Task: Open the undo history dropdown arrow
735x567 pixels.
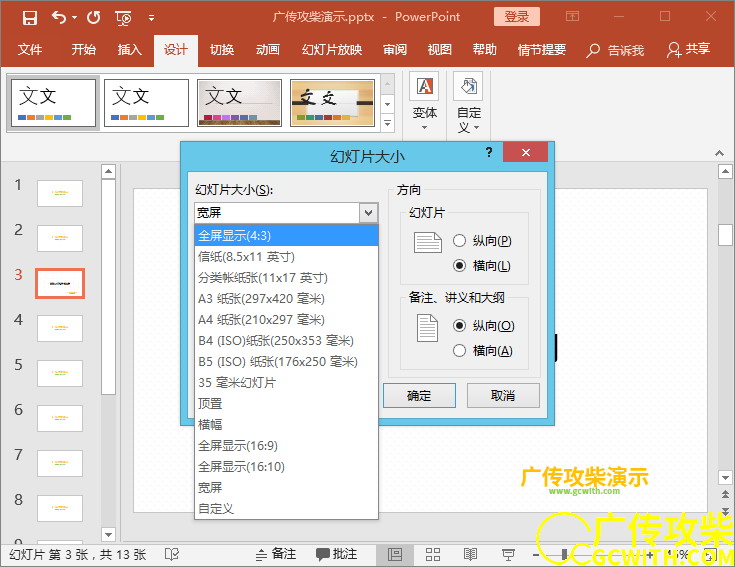Action: click(75, 18)
